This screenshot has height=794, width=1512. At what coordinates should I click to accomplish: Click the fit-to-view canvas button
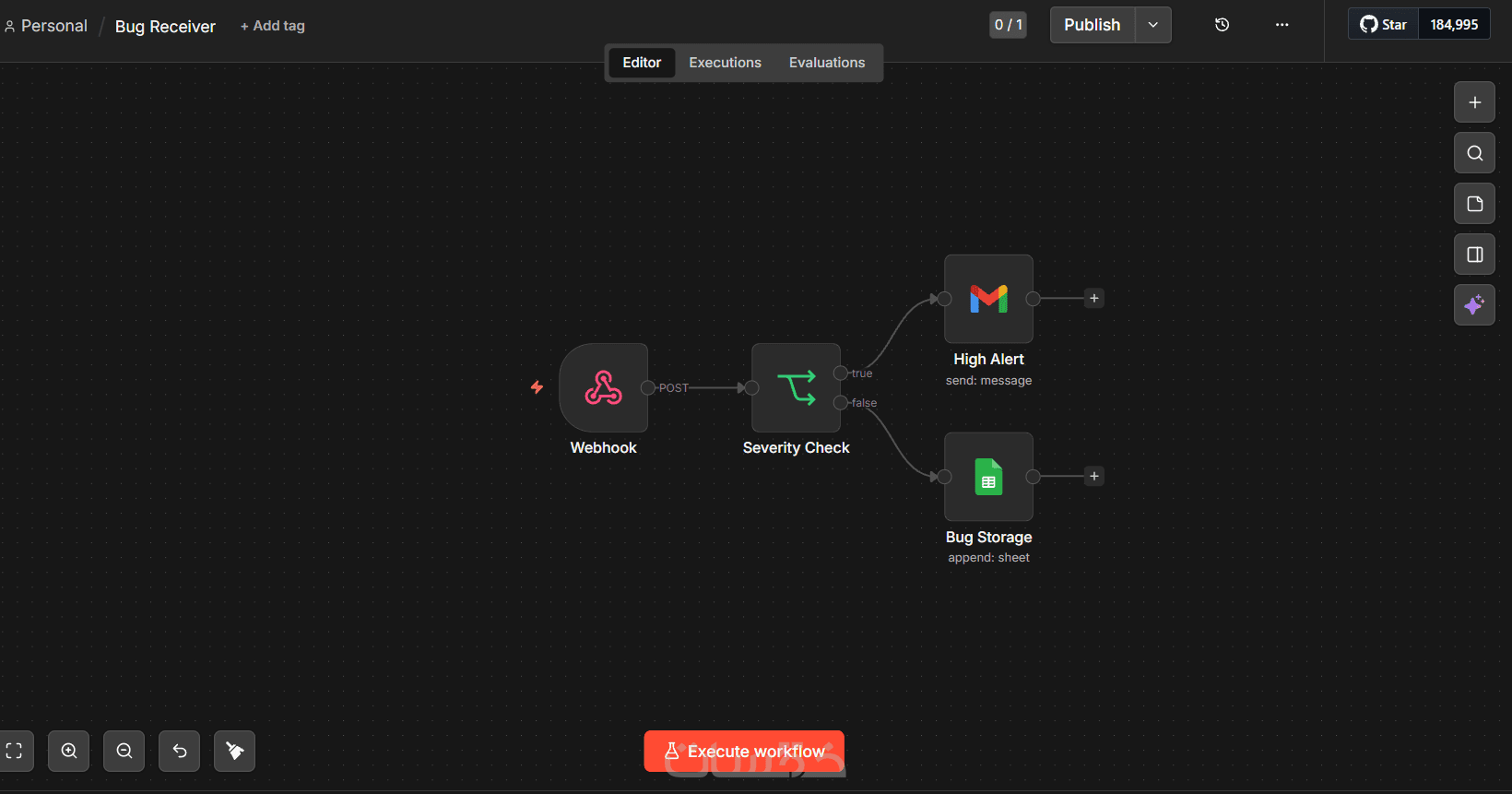coord(14,751)
